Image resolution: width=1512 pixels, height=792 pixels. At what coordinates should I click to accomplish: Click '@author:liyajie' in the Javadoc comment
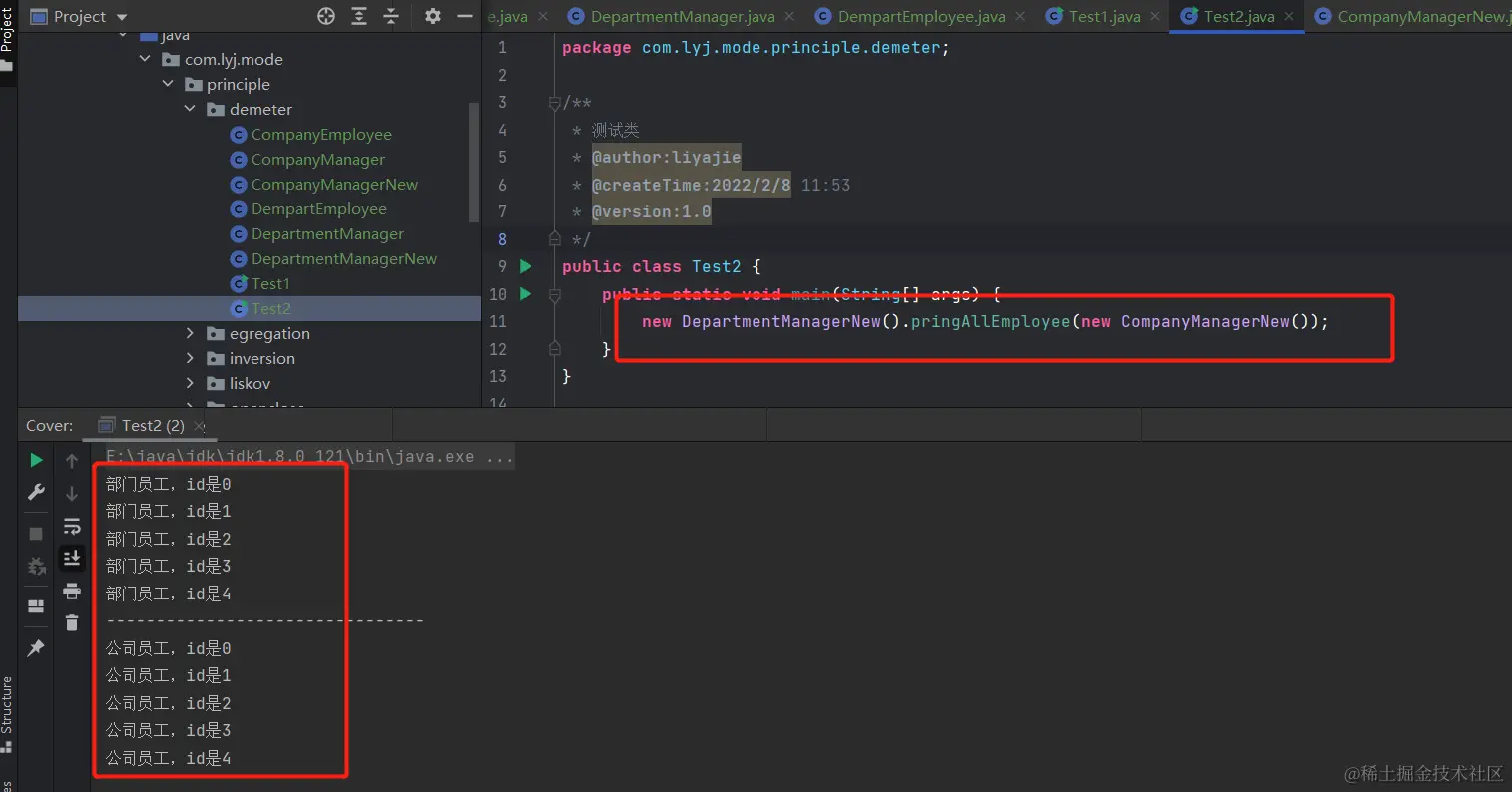tap(666, 157)
